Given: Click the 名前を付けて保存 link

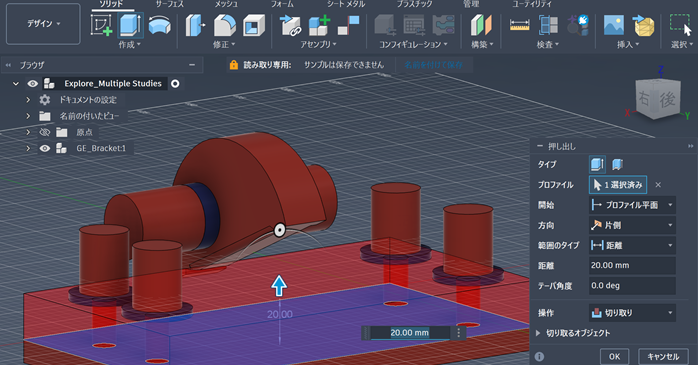Looking at the screenshot, I should point(434,65).
